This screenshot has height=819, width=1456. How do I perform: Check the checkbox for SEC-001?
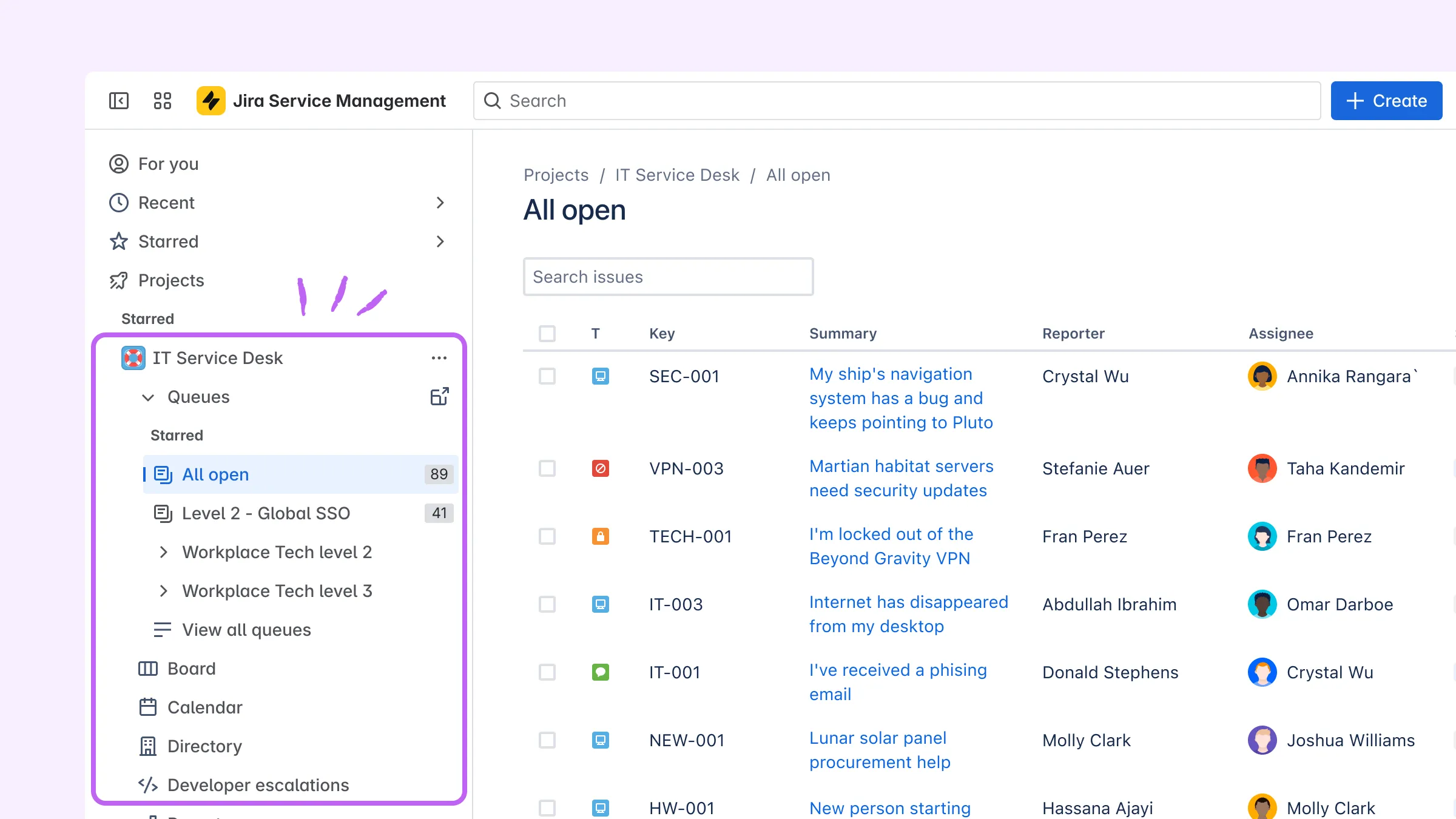point(547,376)
